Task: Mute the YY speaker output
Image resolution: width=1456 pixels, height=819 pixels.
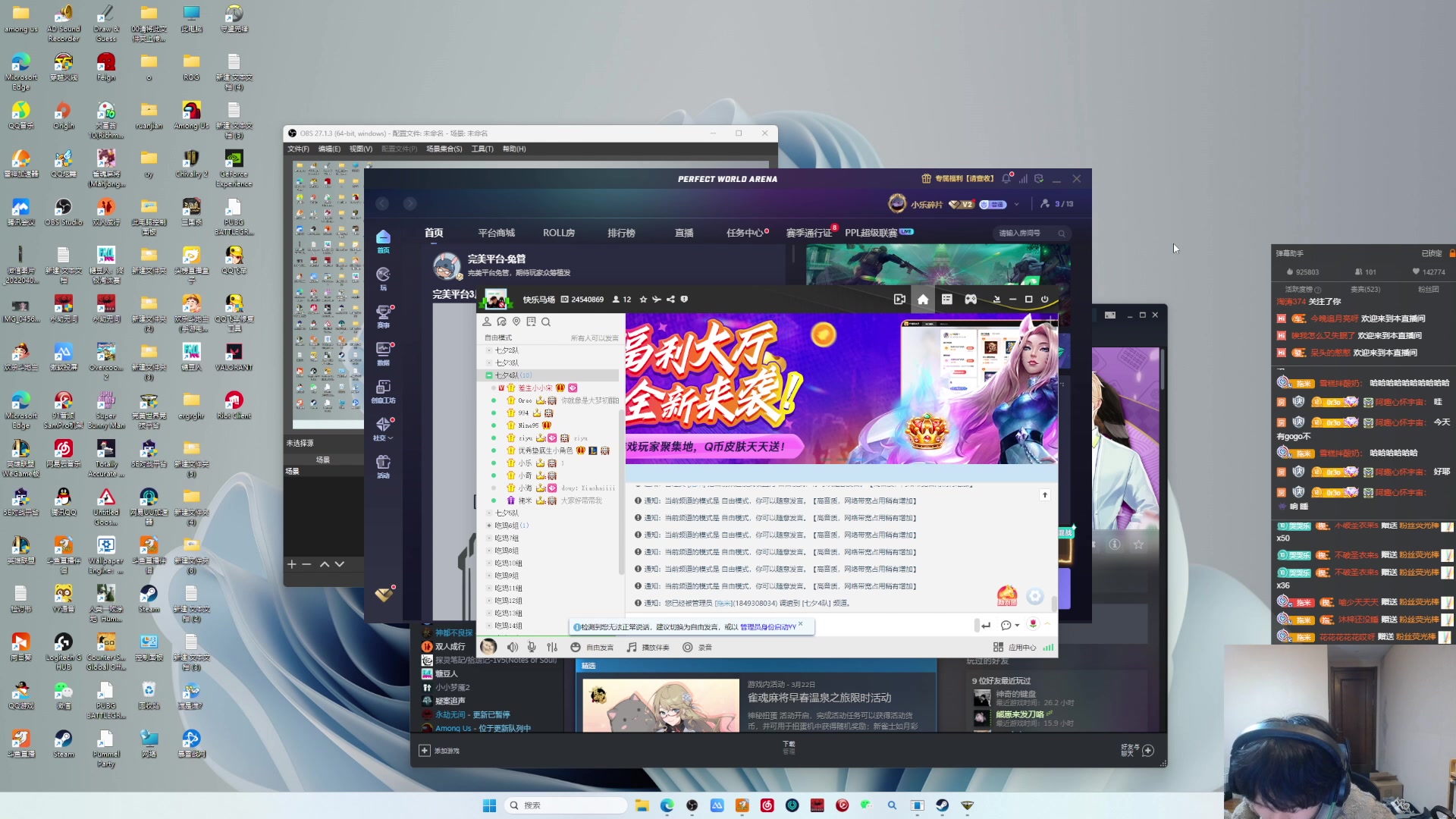Action: point(513,647)
